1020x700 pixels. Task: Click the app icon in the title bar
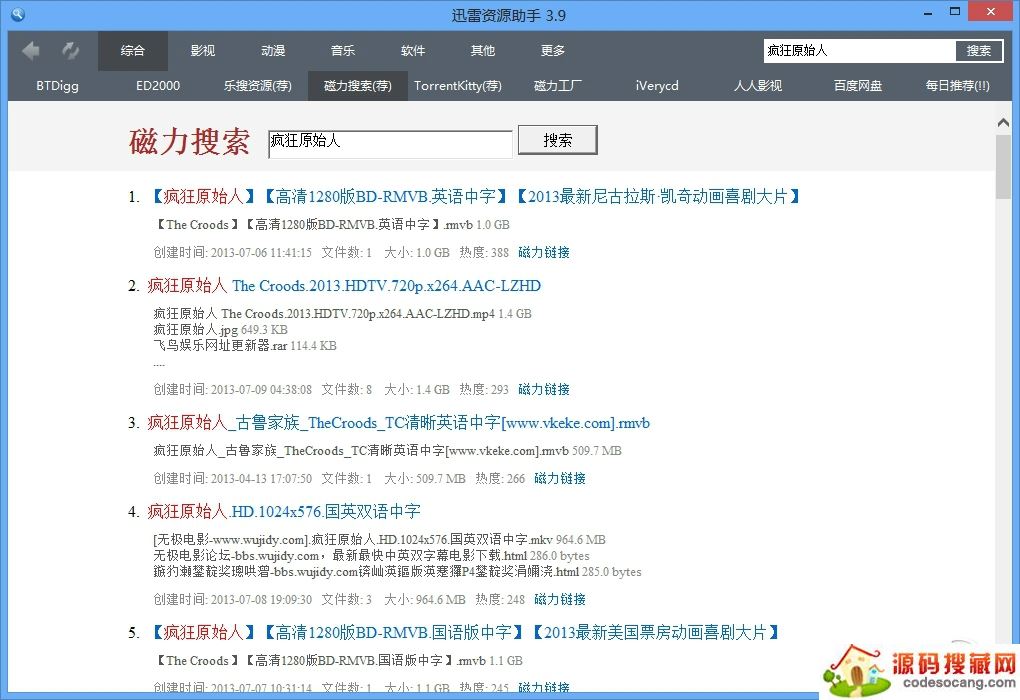(16, 15)
